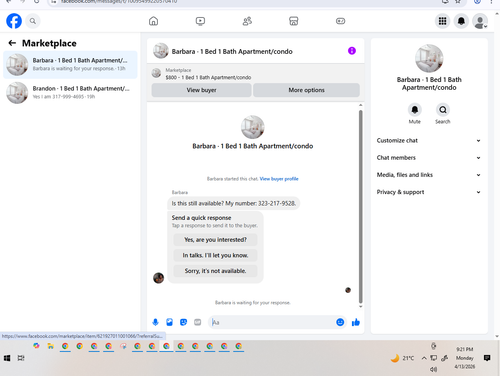
Task: Open File Explorer from the taskbar
Action: (x=50, y=346)
